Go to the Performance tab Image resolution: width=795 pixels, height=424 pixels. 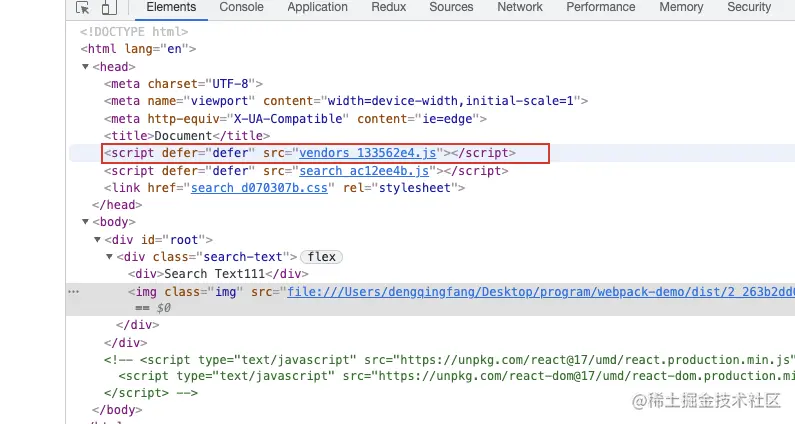click(600, 7)
